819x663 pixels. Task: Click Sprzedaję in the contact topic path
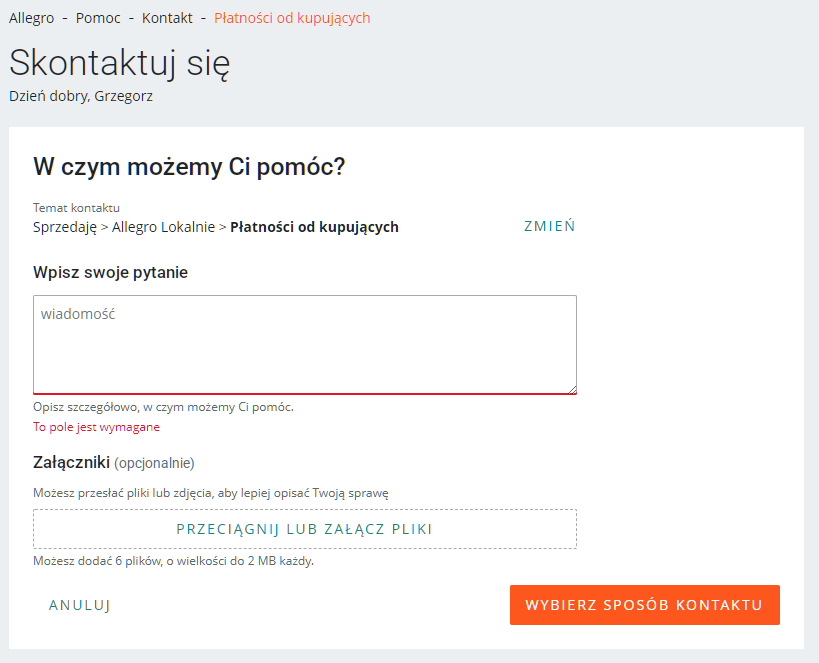65,227
